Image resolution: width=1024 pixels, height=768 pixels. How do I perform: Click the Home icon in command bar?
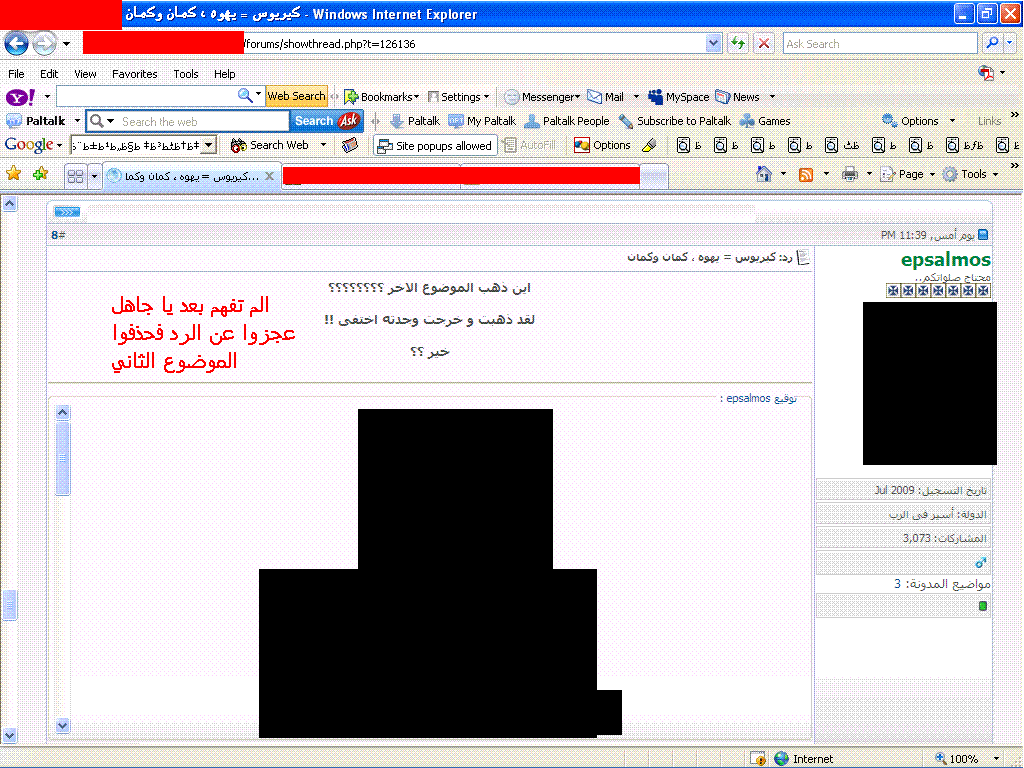[x=764, y=174]
